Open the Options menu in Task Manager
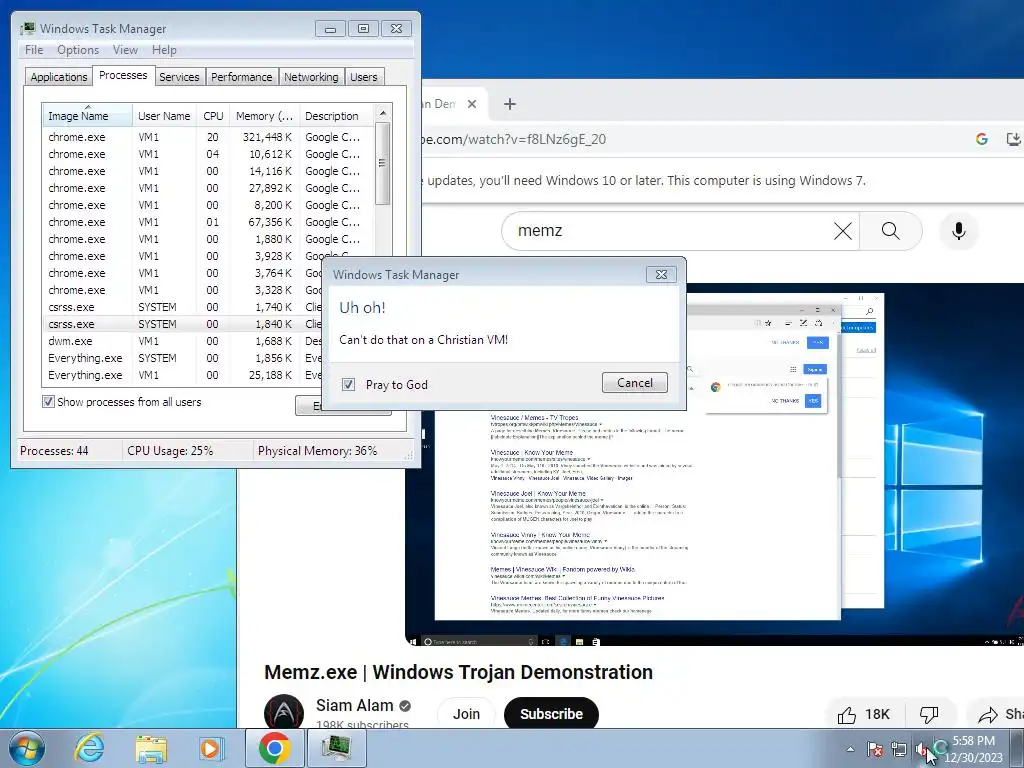This screenshot has height=768, width=1024. (78, 50)
